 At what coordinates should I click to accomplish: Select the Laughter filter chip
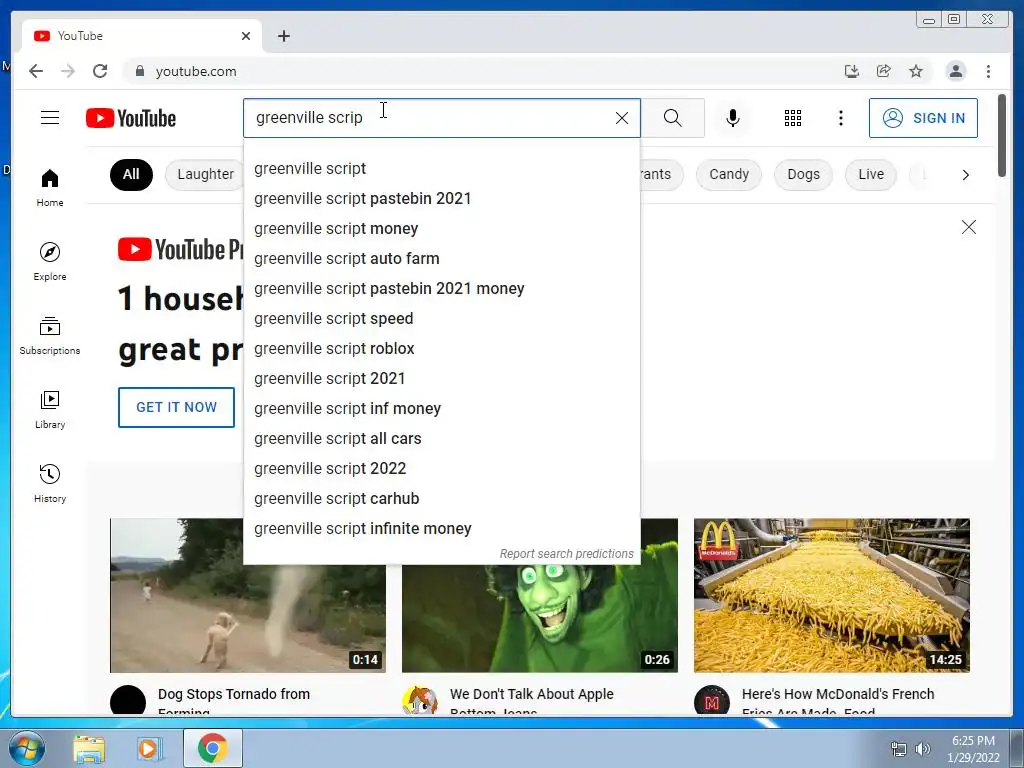point(204,174)
